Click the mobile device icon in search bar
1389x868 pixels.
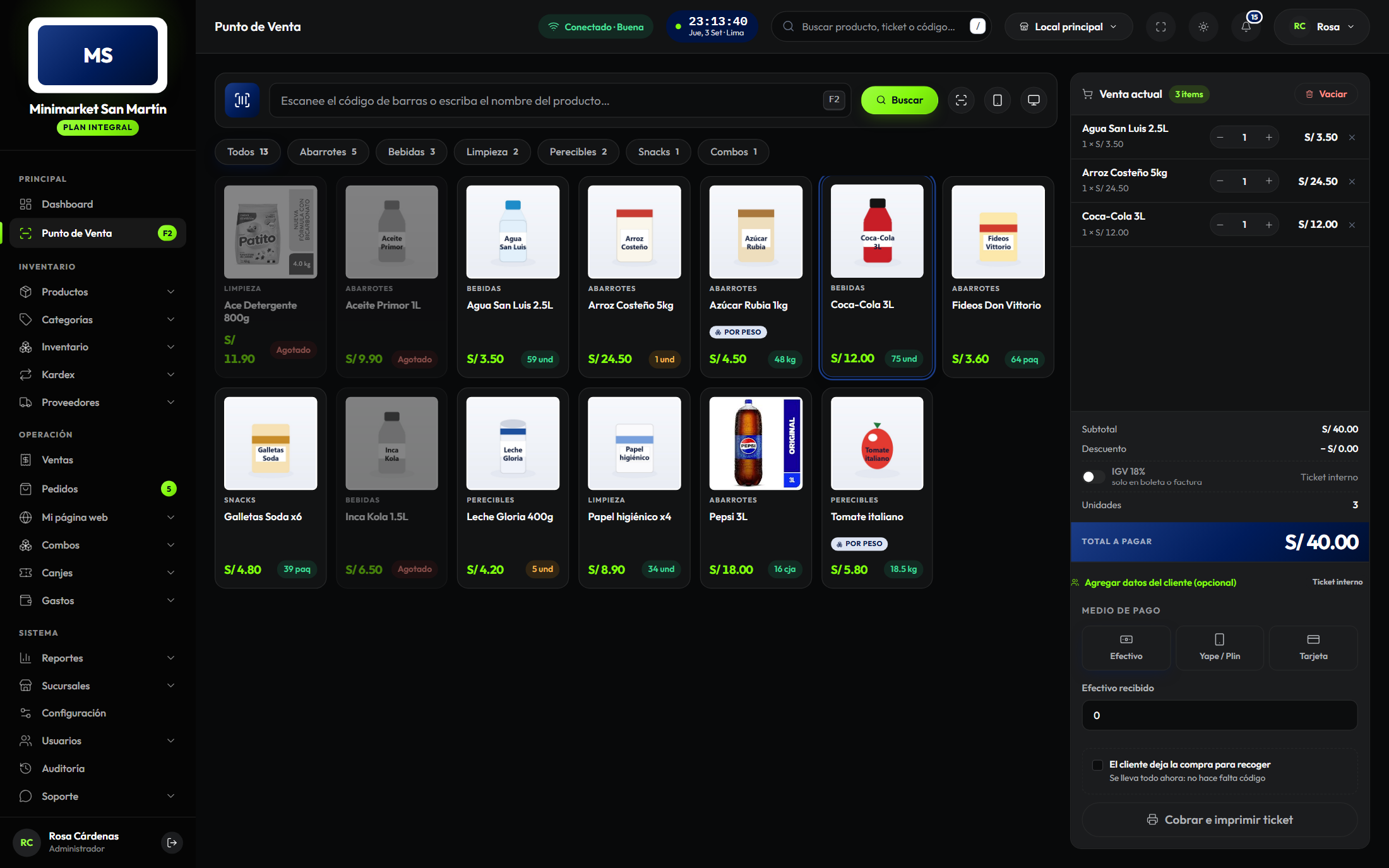point(998,100)
